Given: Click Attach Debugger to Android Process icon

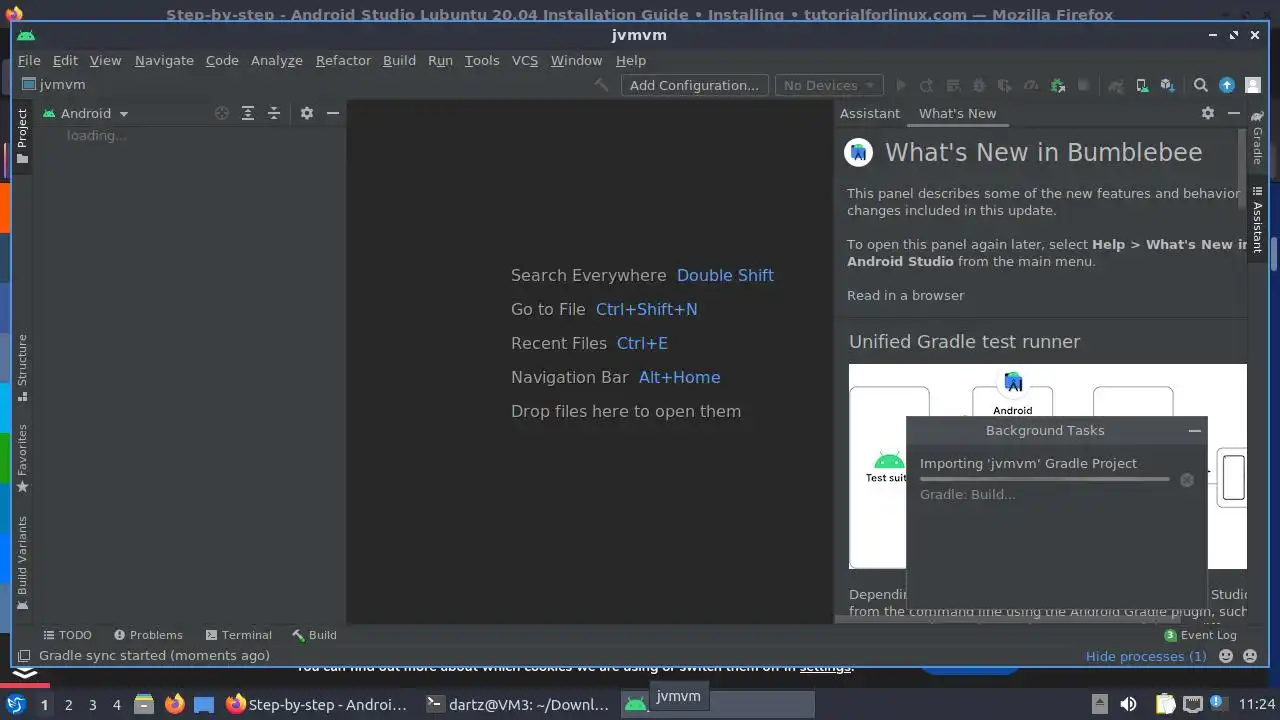Looking at the screenshot, I should [1058, 85].
